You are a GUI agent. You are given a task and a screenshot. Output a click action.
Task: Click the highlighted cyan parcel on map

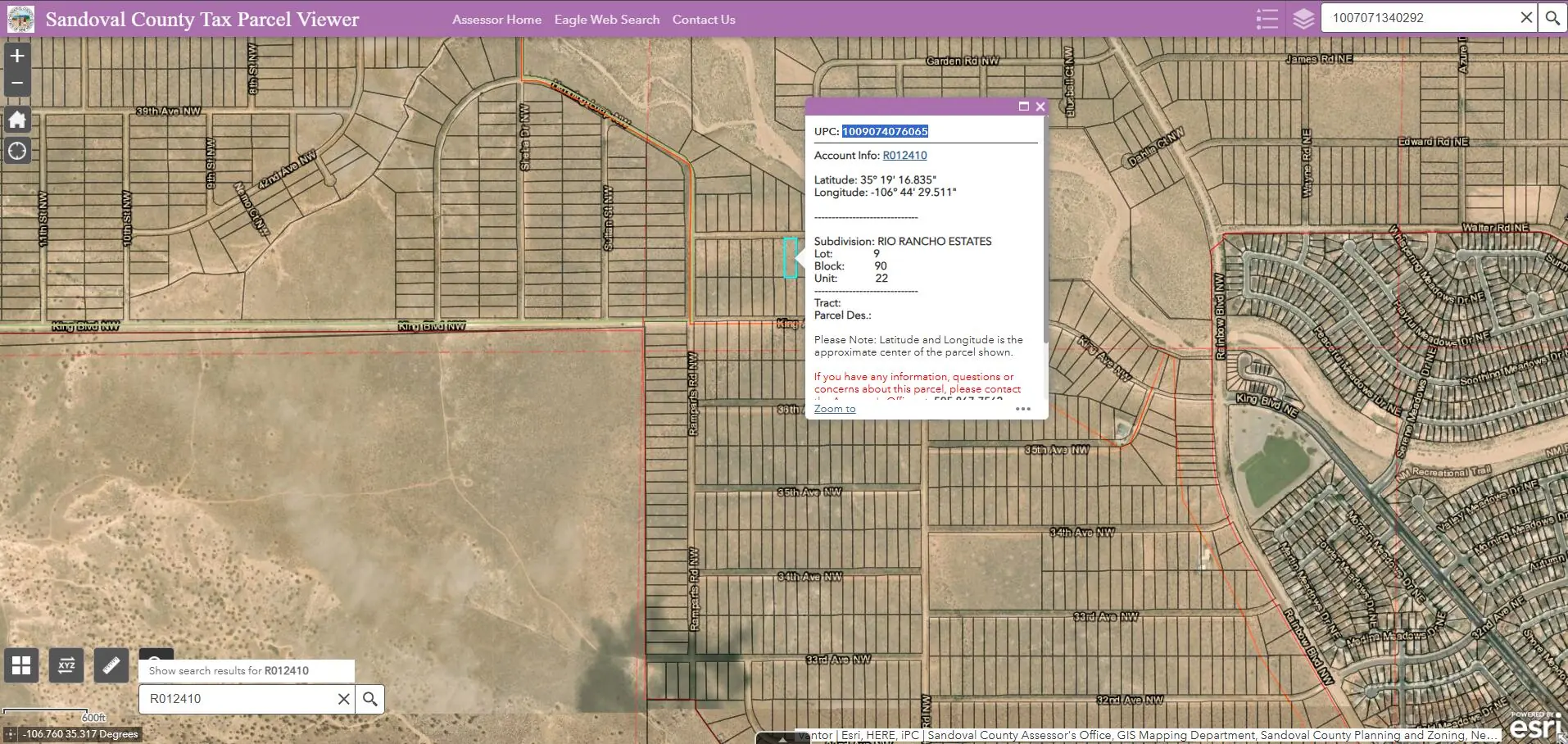pyautogui.click(x=790, y=257)
